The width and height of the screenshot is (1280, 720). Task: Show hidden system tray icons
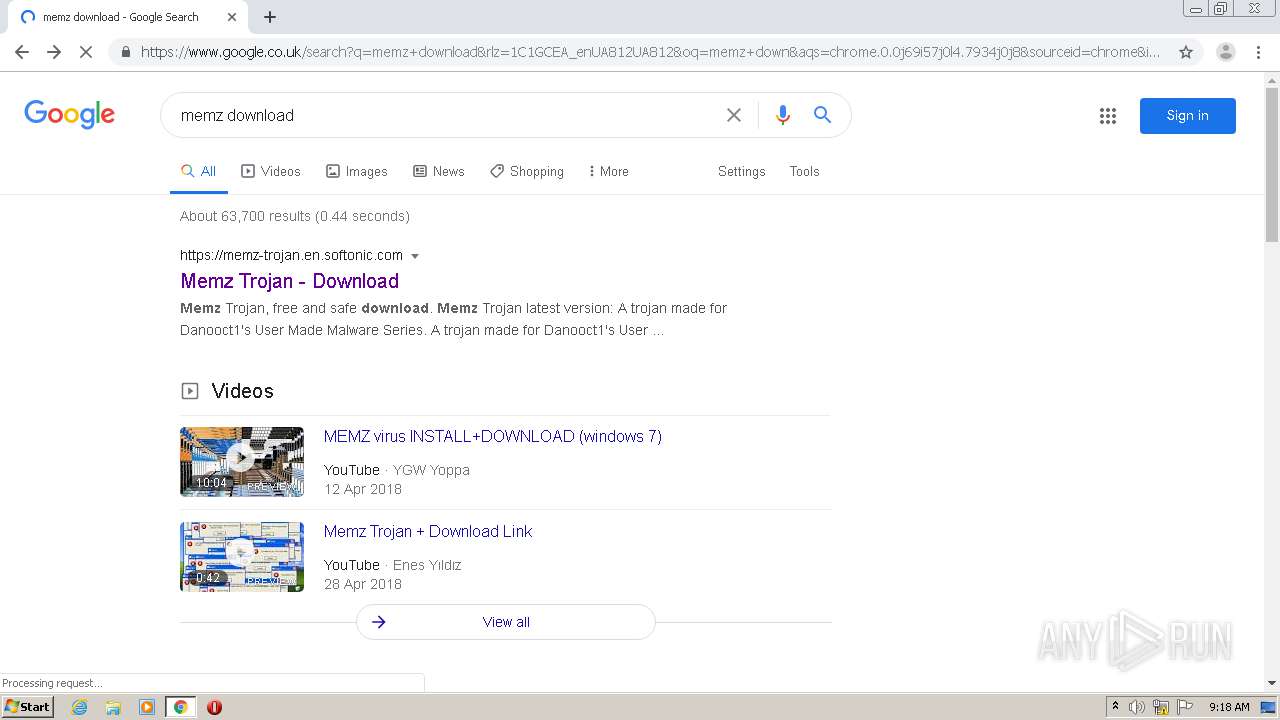coord(1115,707)
